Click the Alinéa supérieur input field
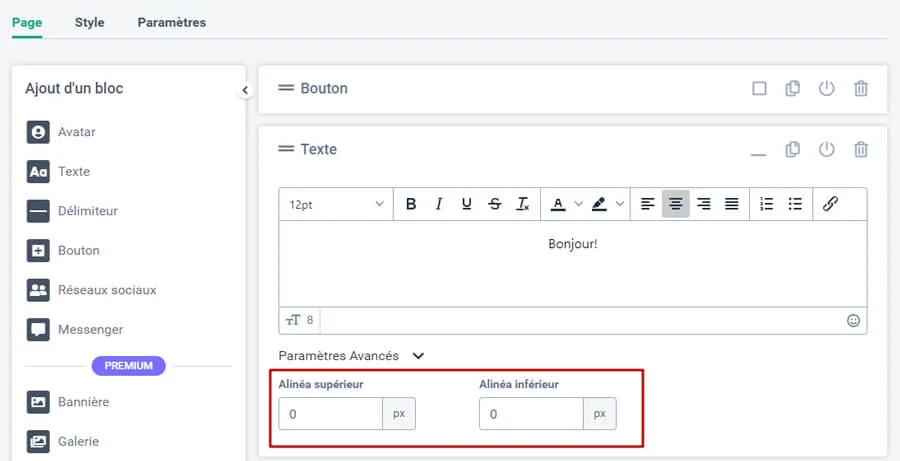The width and height of the screenshot is (900, 461). tap(331, 414)
